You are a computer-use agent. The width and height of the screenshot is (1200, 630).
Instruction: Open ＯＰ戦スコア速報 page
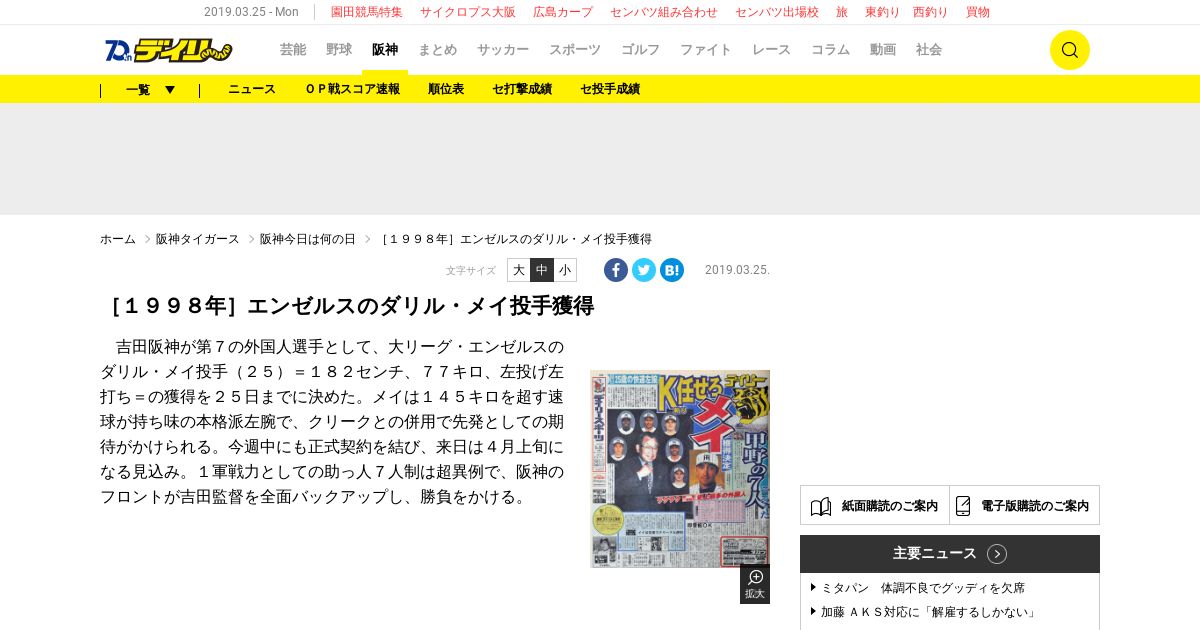coord(352,89)
